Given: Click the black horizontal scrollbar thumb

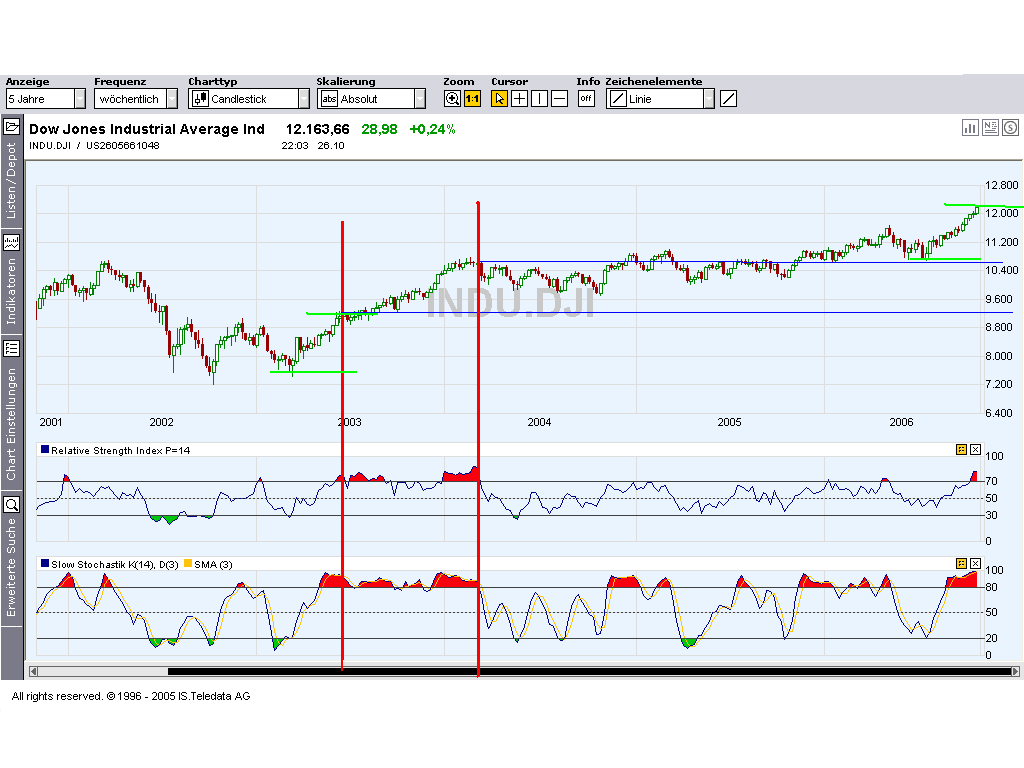Looking at the screenshot, I should click(589, 671).
